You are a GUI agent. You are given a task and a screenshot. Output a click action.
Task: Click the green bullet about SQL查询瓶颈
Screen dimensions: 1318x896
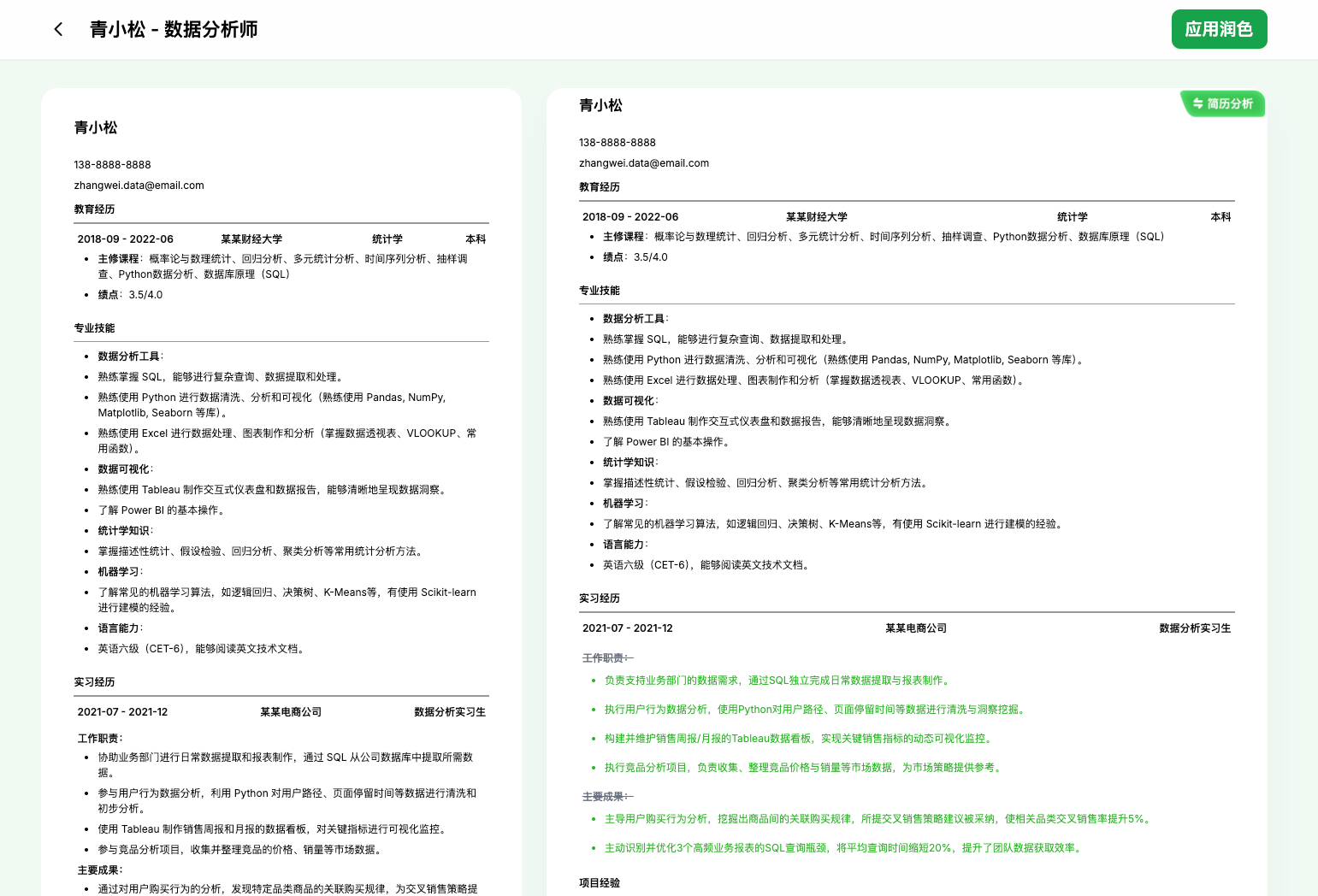point(843,848)
